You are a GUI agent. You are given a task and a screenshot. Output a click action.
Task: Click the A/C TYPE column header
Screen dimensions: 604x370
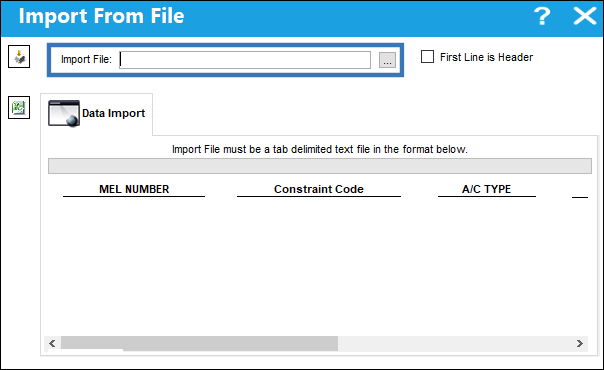click(487, 189)
